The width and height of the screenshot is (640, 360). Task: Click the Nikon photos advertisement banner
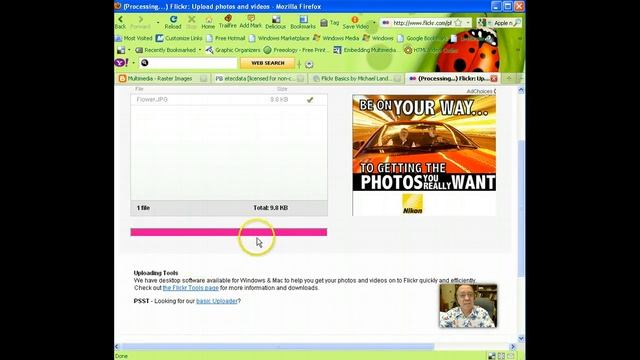(424, 155)
